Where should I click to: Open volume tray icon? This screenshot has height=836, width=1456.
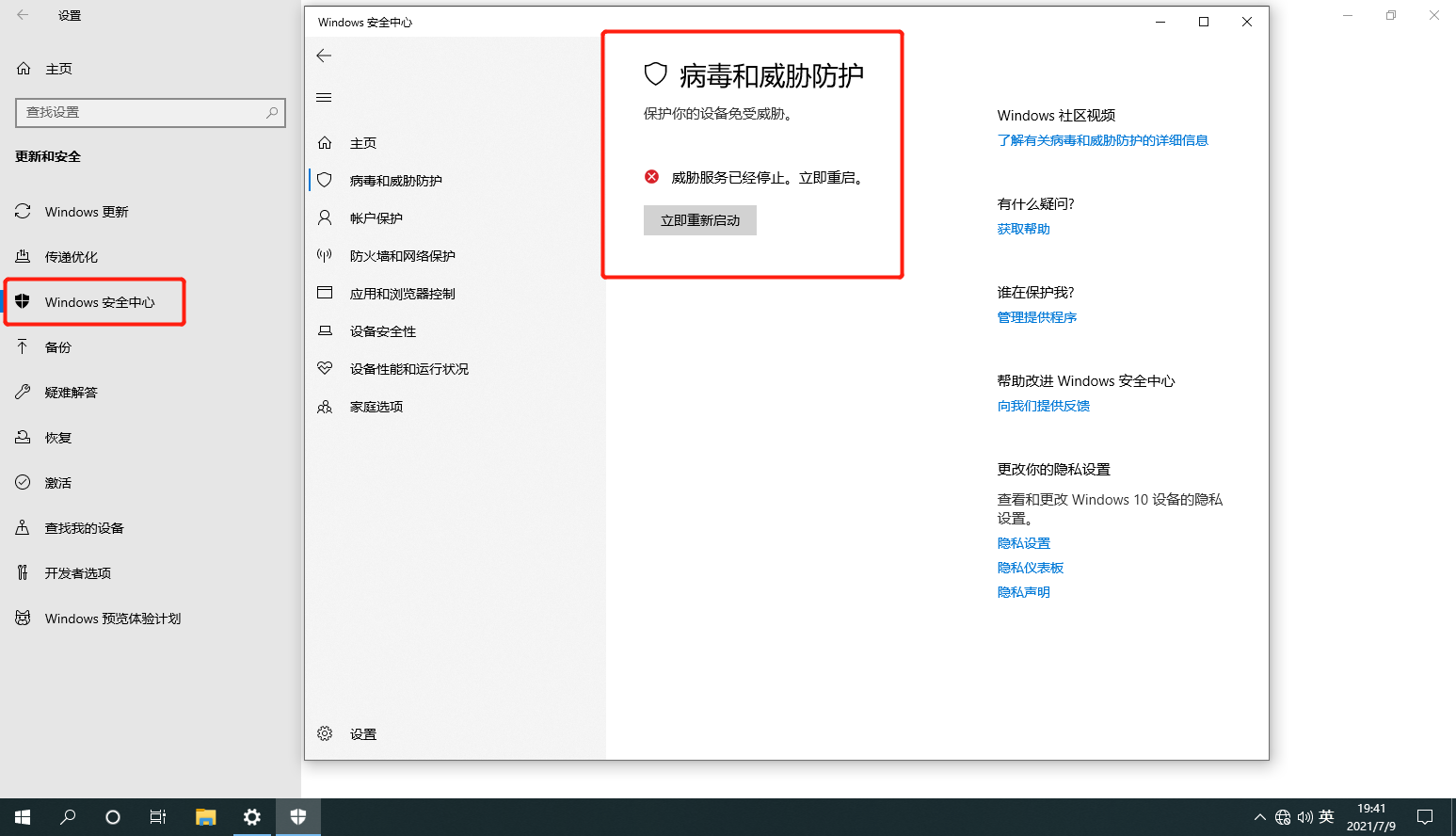[x=1305, y=817]
